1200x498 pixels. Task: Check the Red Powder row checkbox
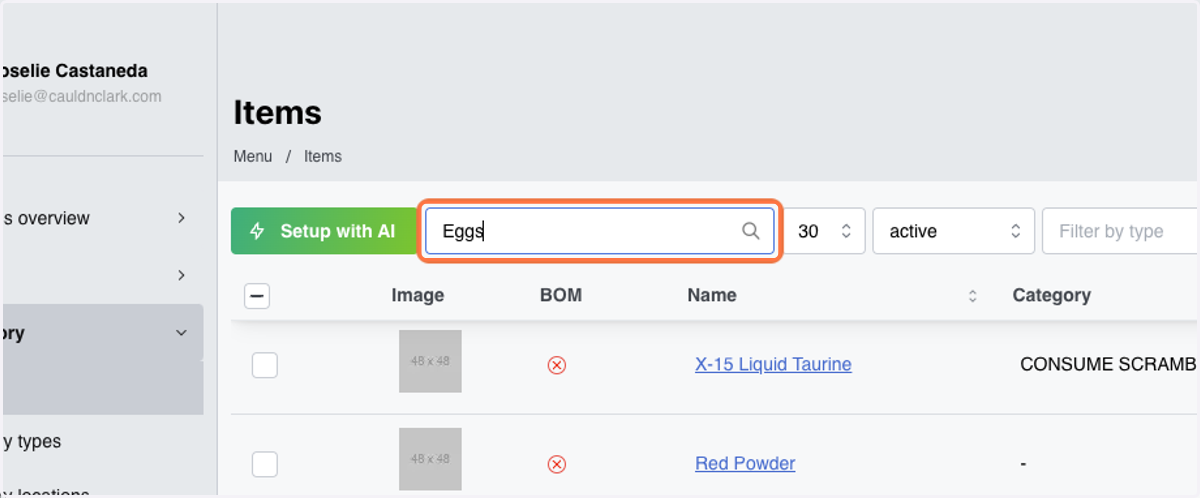click(264, 464)
